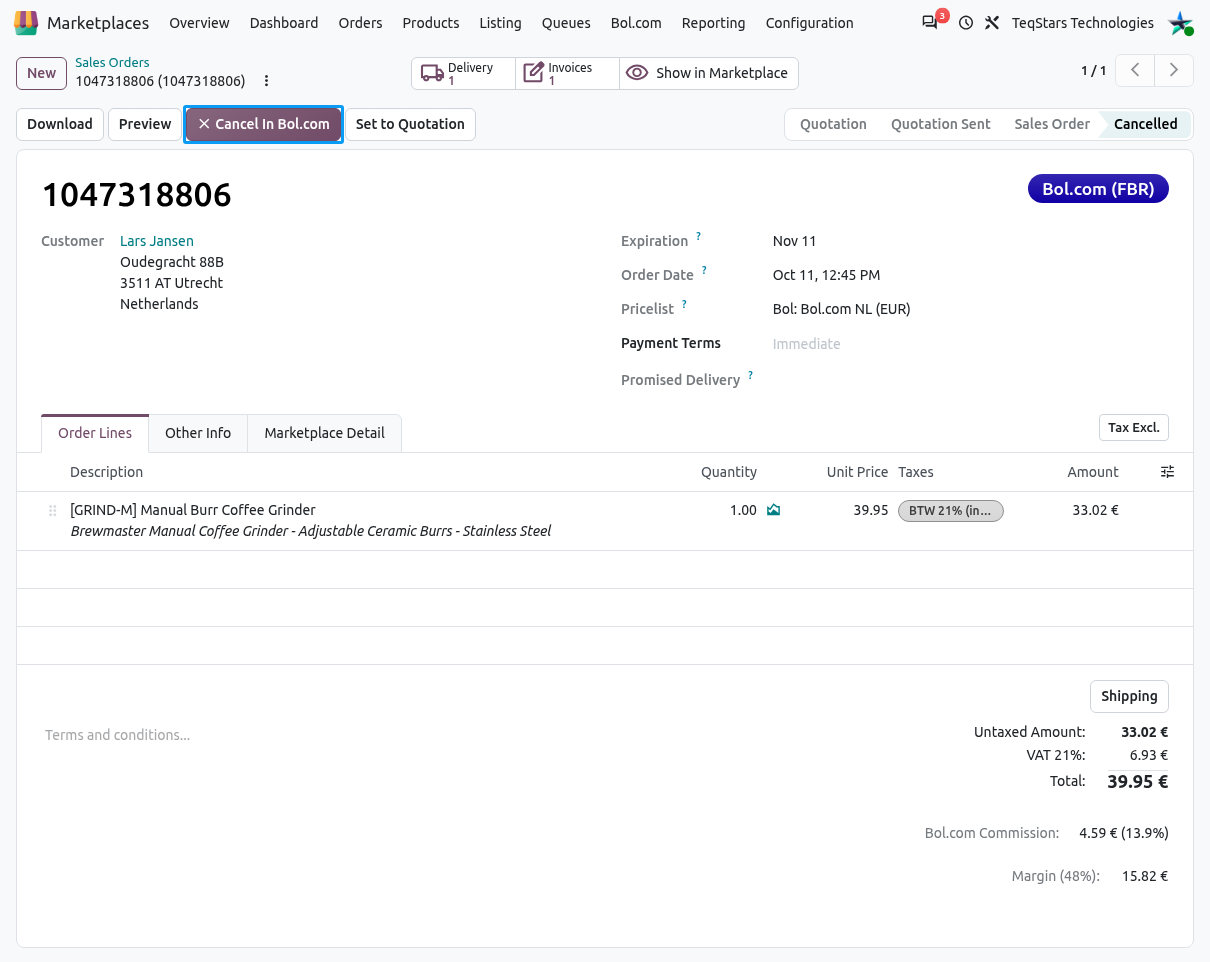Viewport: 1210px width, 962px height.
Task: Open the Marketplaces app home icon
Action: (x=27, y=22)
